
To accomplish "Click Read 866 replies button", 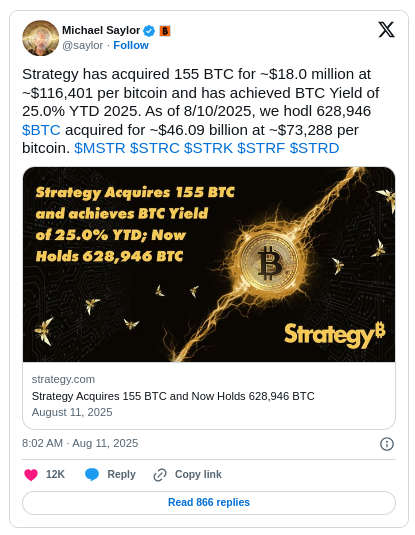I will (x=209, y=503).
